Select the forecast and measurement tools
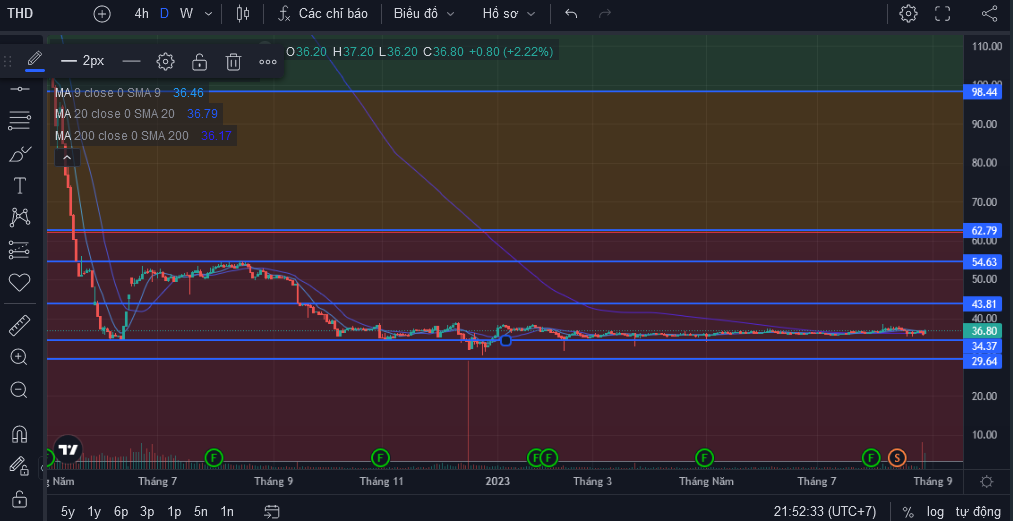1013x521 pixels. [x=20, y=250]
